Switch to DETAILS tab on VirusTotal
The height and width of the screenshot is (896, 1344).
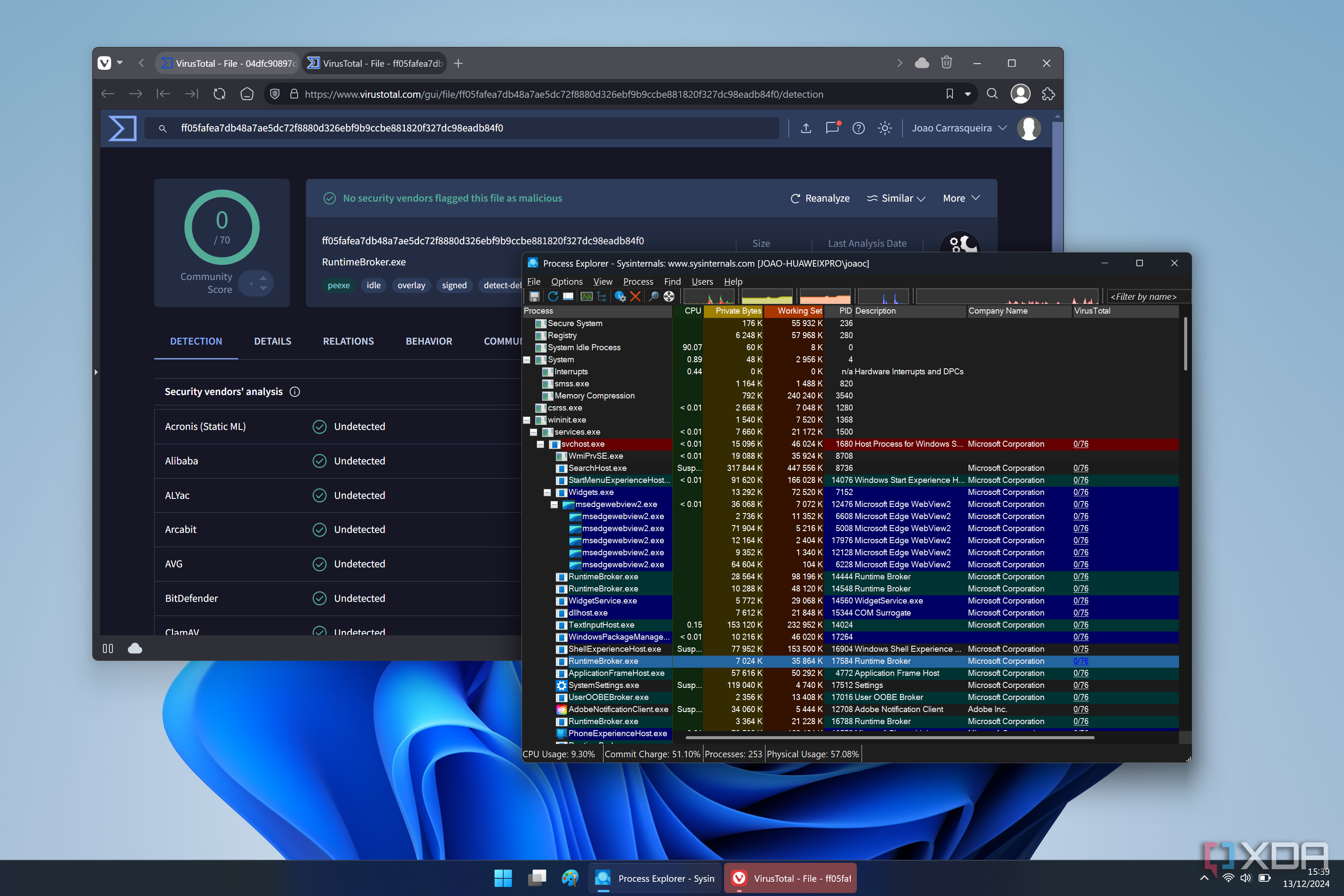coord(273,341)
